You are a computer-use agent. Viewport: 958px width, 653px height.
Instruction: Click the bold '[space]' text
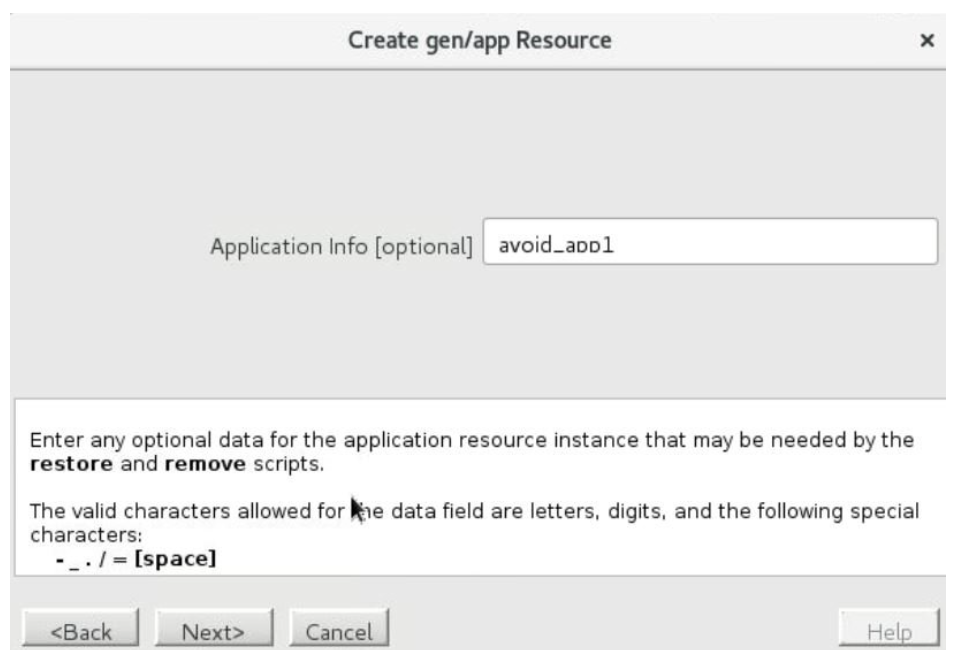(x=176, y=558)
